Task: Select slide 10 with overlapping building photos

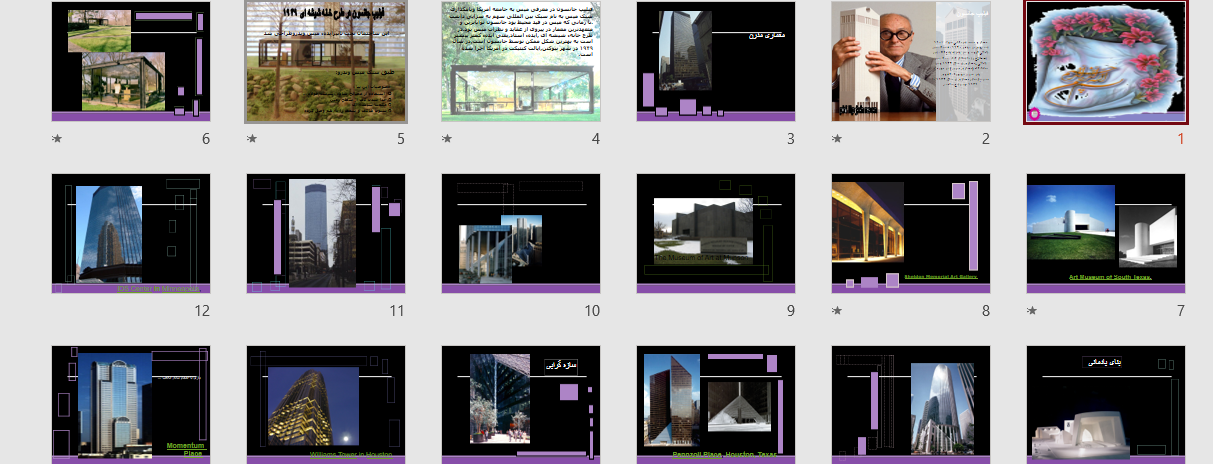Action: pyautogui.click(x=520, y=234)
